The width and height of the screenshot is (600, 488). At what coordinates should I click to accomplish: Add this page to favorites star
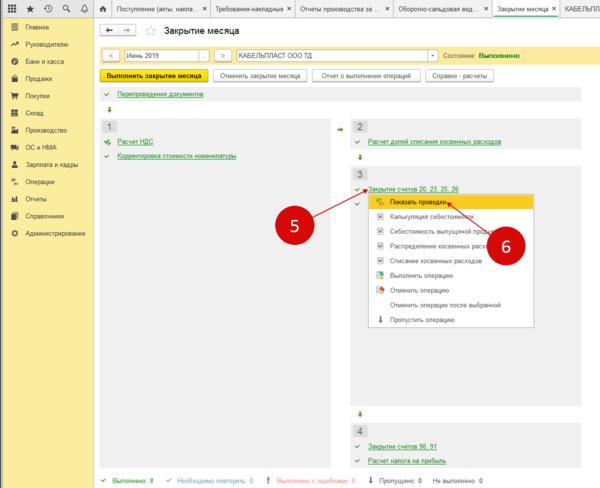pyautogui.click(x=150, y=31)
